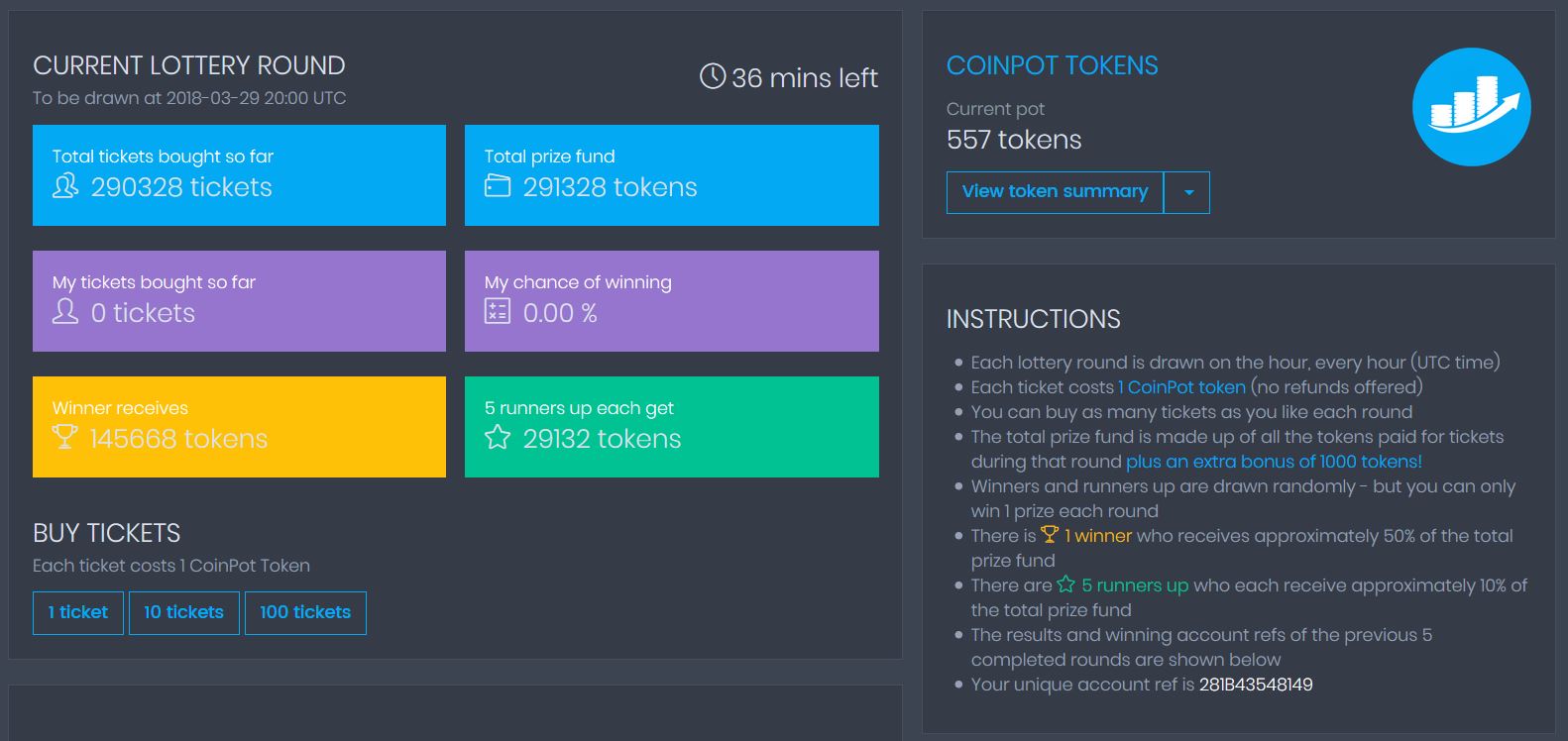Click the You can buy as many tickets instruction
This screenshot has height=741, width=1568.
[x=1191, y=412]
